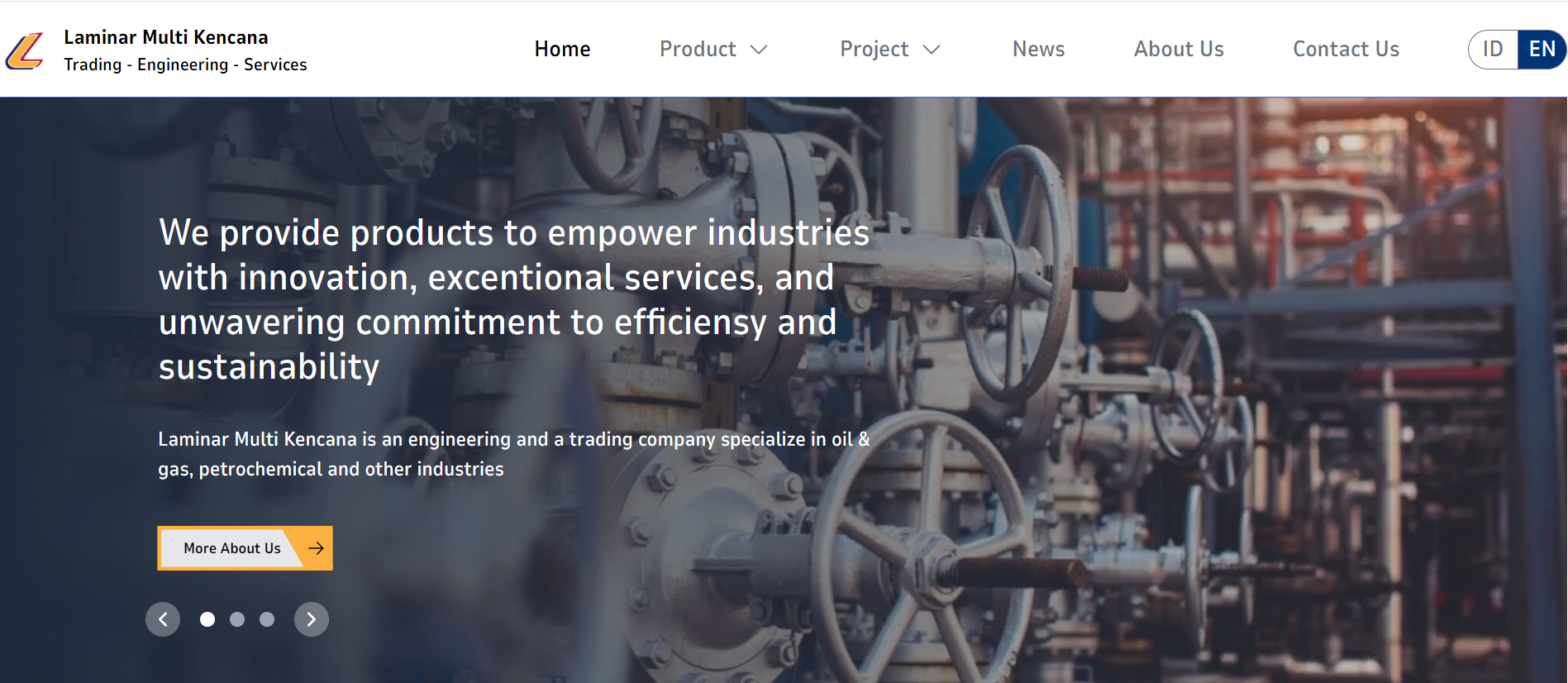The width and height of the screenshot is (1568, 683).
Task: Expand the Product dropdown chevron
Action: click(x=759, y=50)
